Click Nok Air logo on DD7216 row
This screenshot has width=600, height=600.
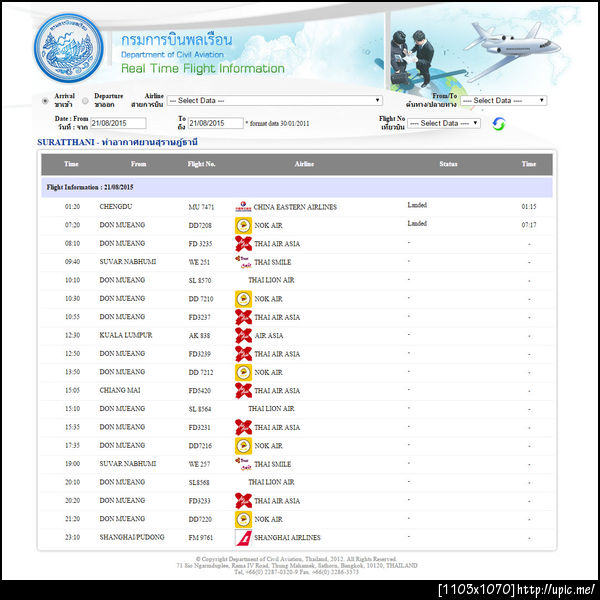pos(243,446)
